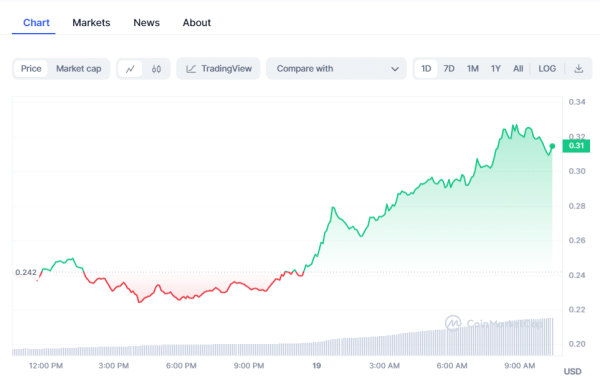Click the 0.30 price axis value
The width and height of the screenshot is (600, 387).
coord(577,171)
